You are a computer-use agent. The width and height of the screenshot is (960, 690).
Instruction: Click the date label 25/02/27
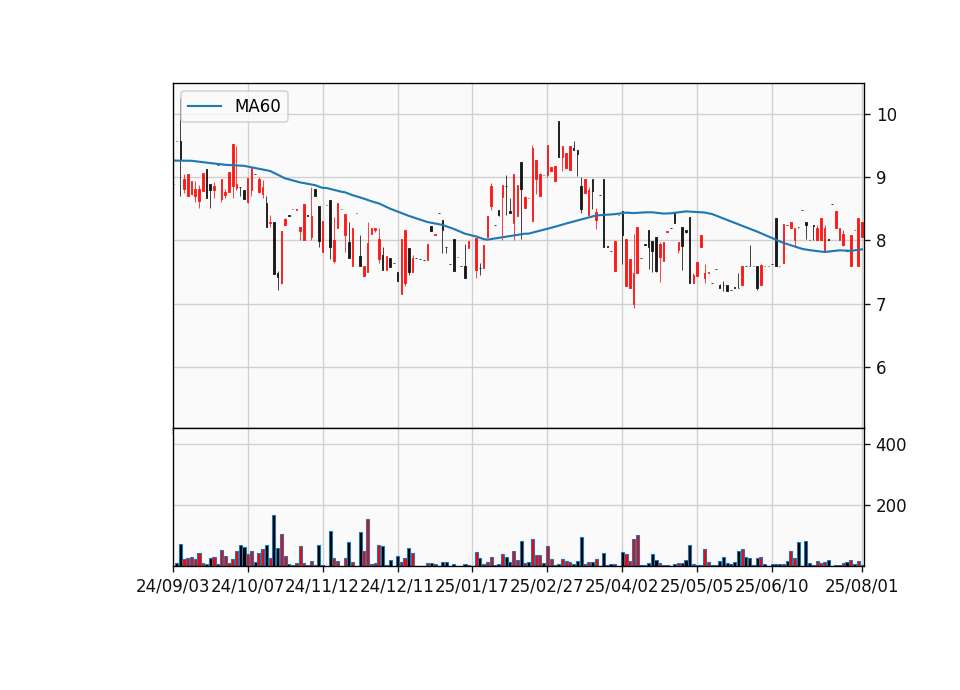coord(547,586)
